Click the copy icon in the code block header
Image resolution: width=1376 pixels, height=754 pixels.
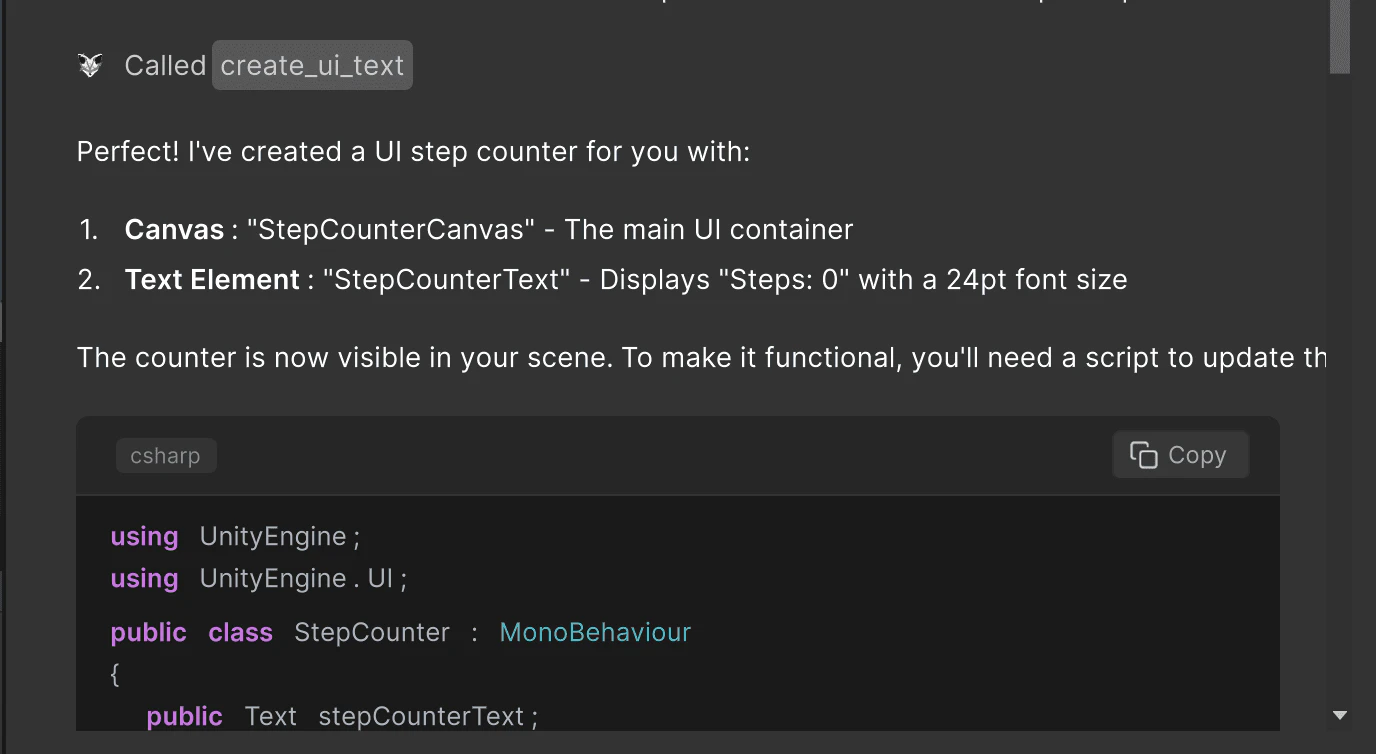coord(1143,455)
